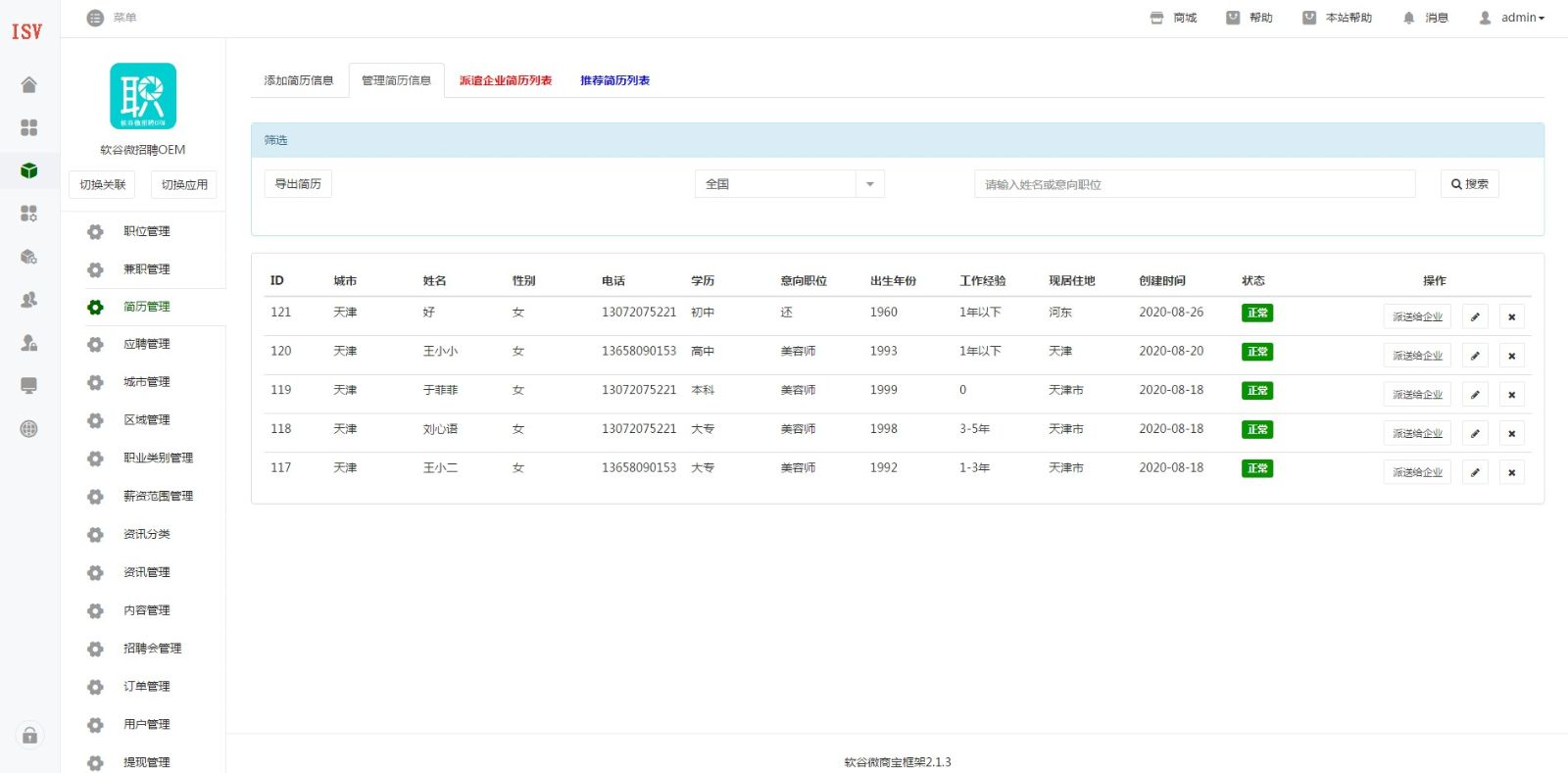Viewport: 1568px width, 773px height.
Task: Click the 切换关联 button
Action: point(103,184)
